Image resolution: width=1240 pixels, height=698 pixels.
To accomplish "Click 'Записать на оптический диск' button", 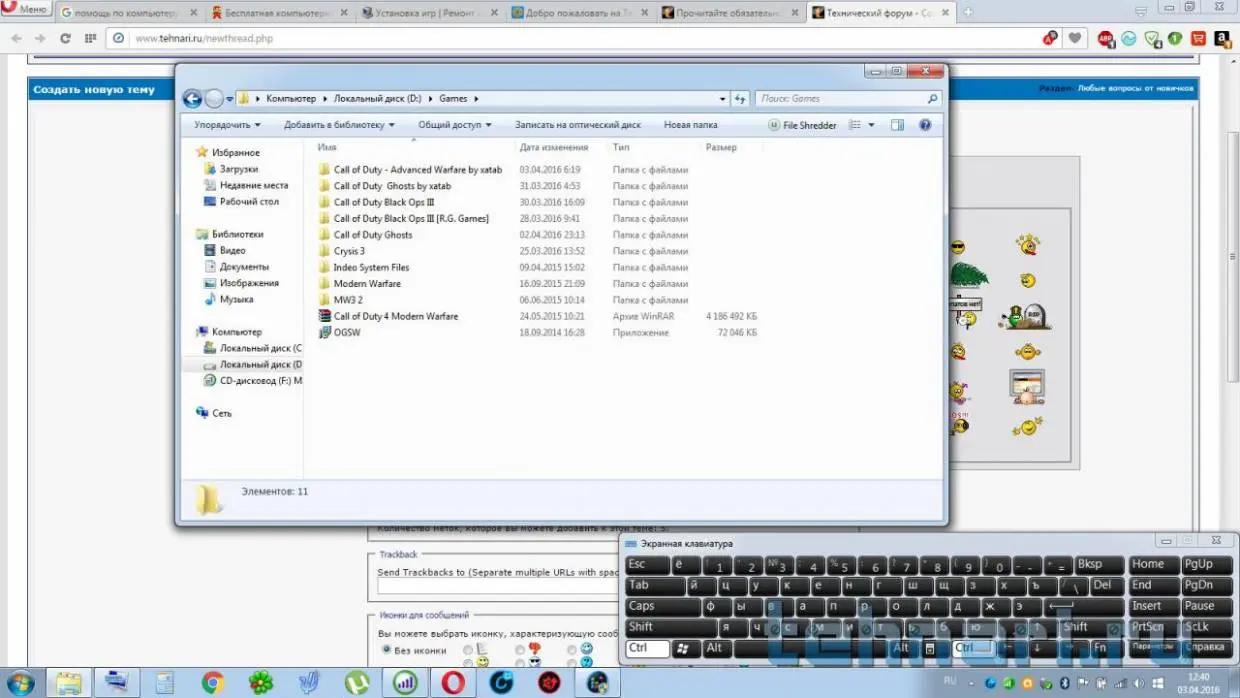I will tap(578, 125).
